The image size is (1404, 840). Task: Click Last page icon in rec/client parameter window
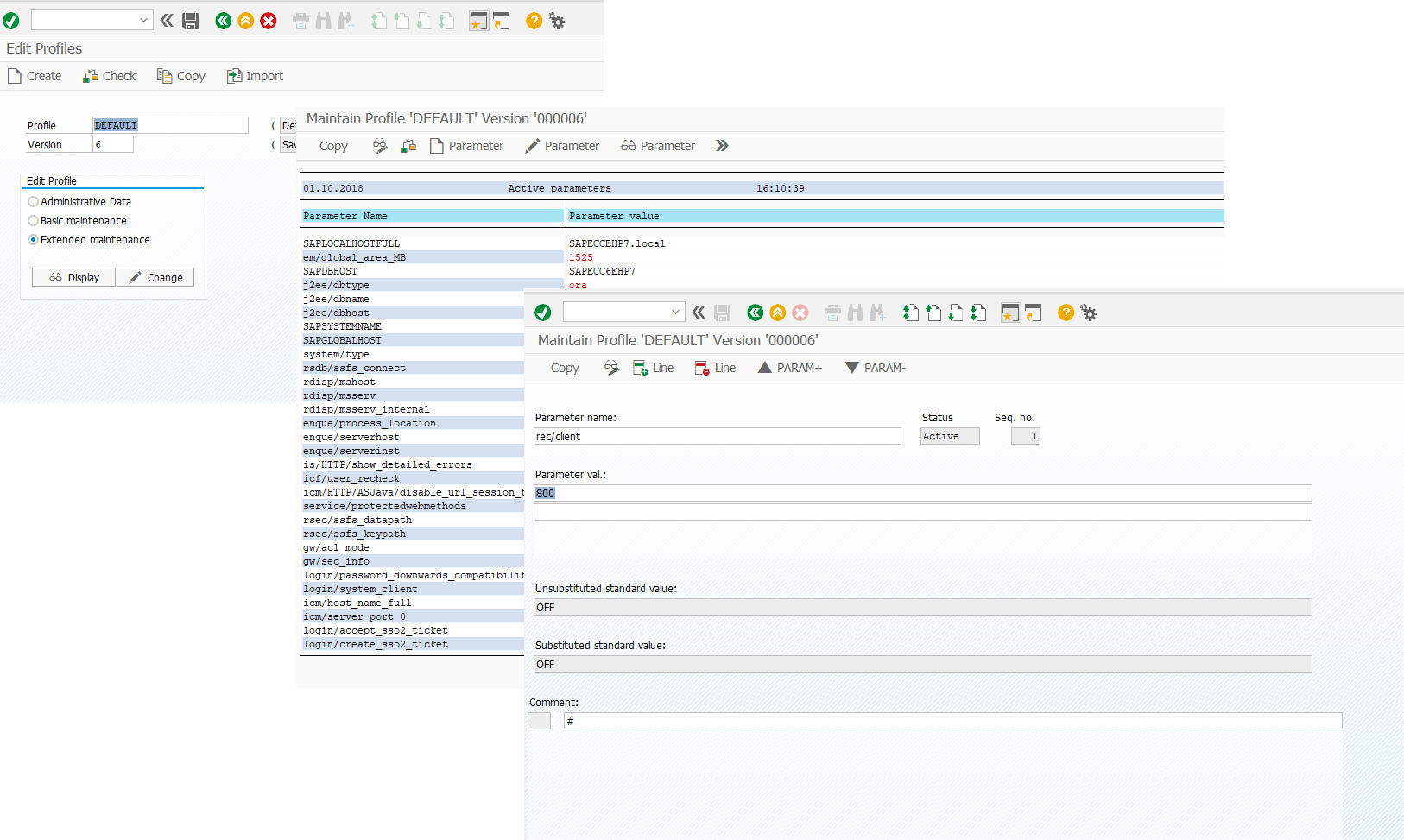coord(978,313)
